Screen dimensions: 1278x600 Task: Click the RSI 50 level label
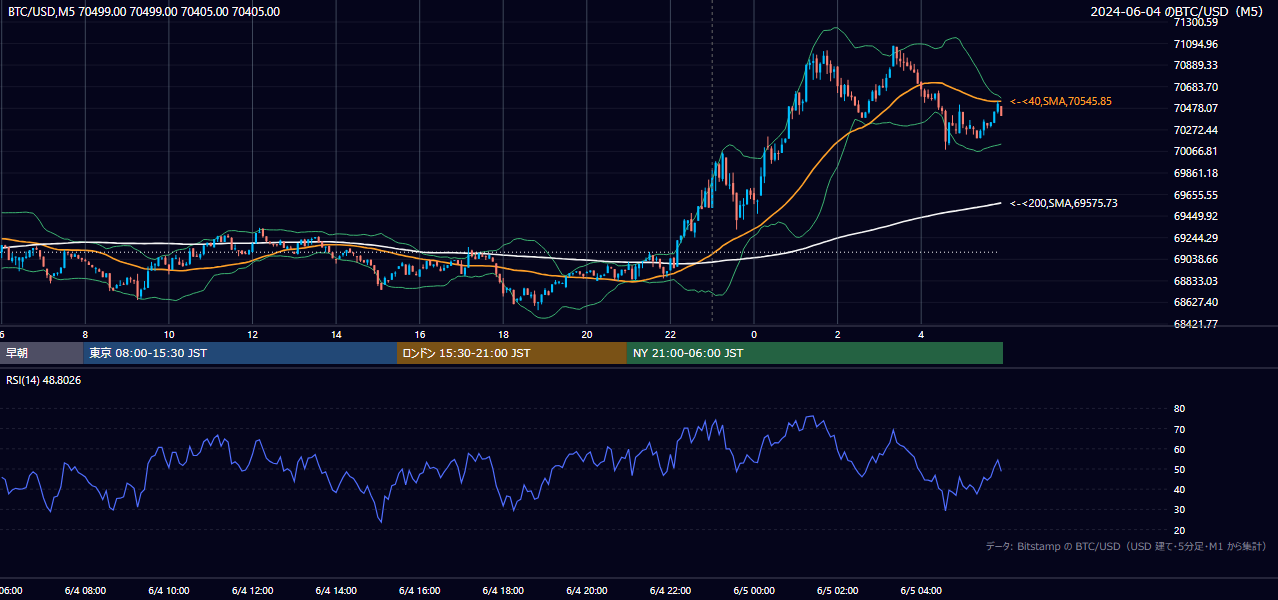coord(1179,470)
